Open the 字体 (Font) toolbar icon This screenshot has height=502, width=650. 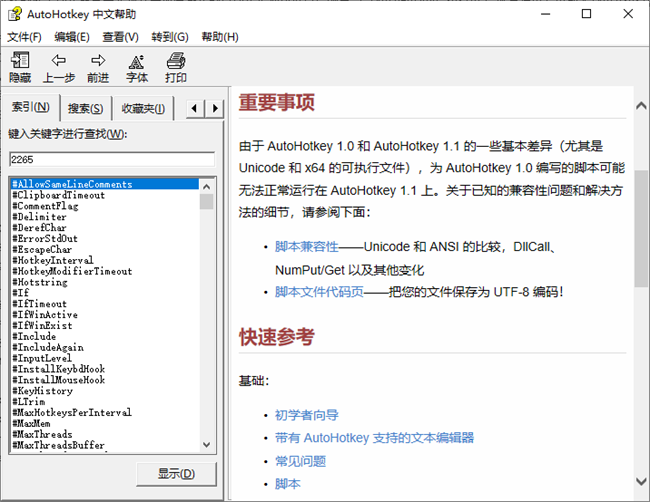point(137,62)
